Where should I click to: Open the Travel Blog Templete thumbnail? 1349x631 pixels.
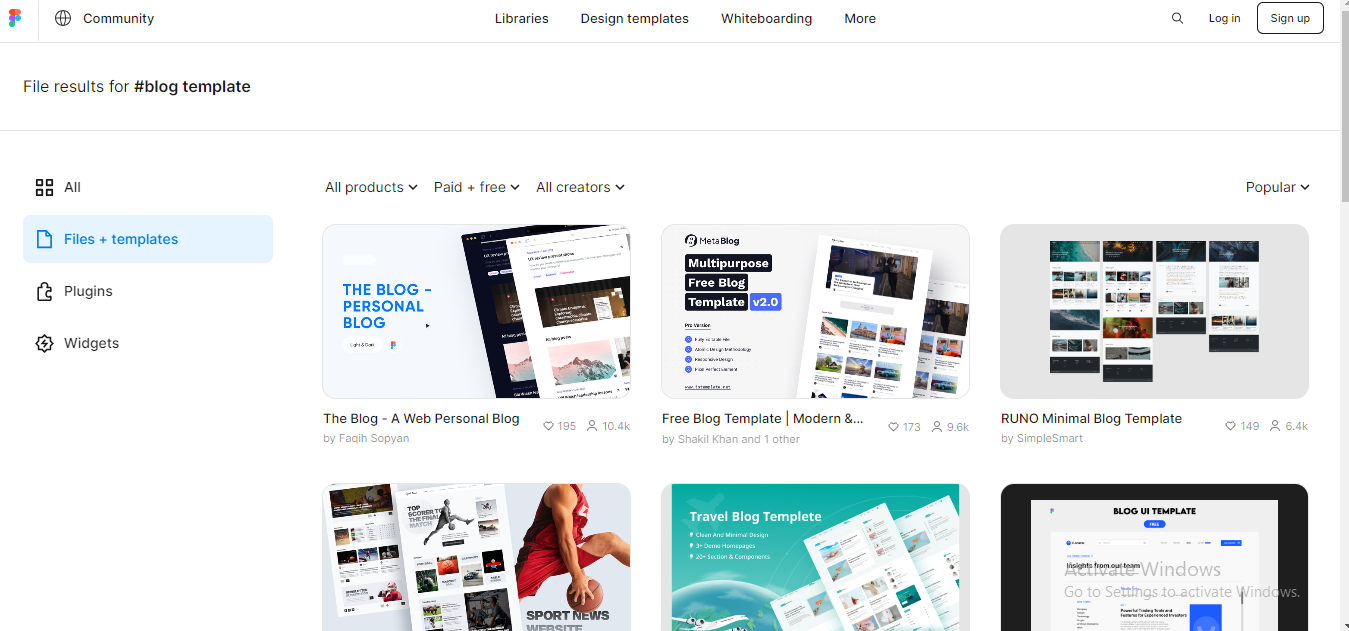(x=815, y=557)
